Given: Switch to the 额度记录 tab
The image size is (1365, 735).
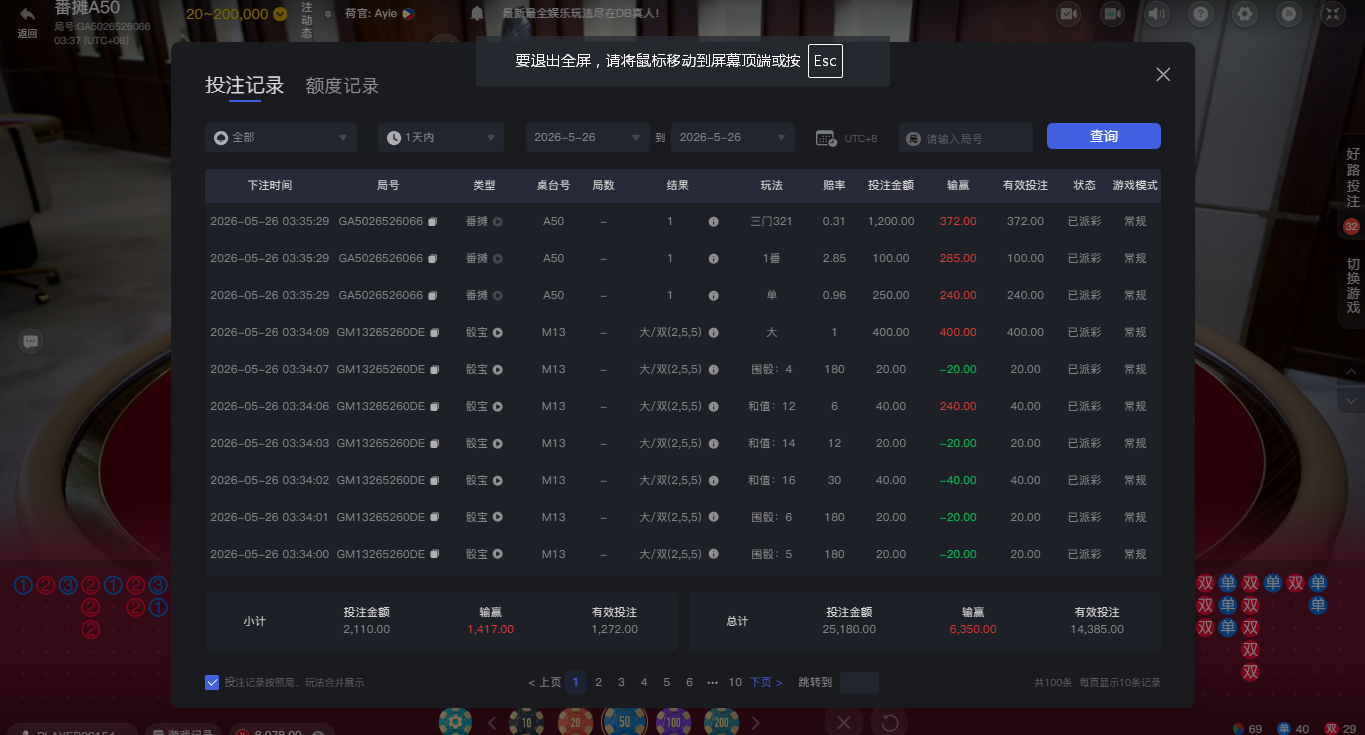Looking at the screenshot, I should click(342, 86).
